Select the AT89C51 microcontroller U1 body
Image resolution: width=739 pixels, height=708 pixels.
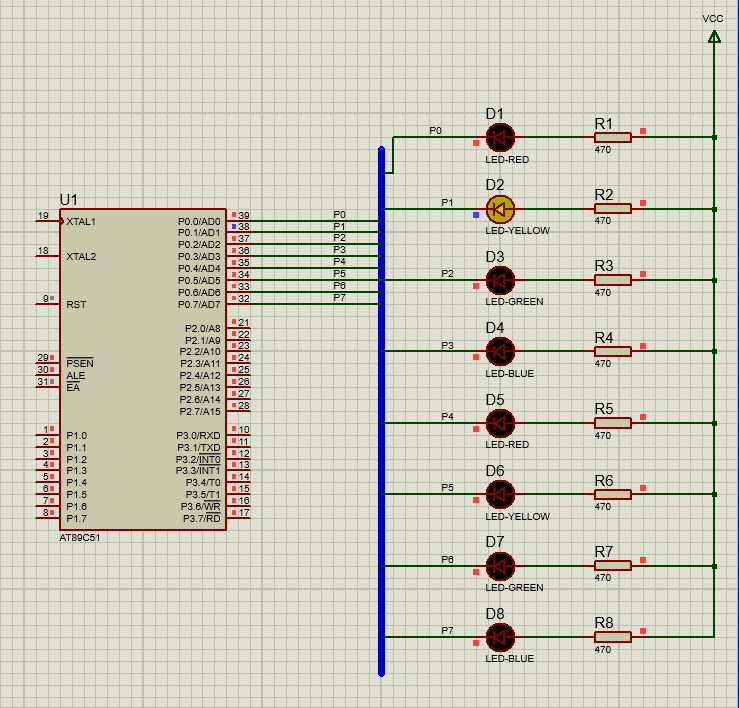[x=143, y=370]
